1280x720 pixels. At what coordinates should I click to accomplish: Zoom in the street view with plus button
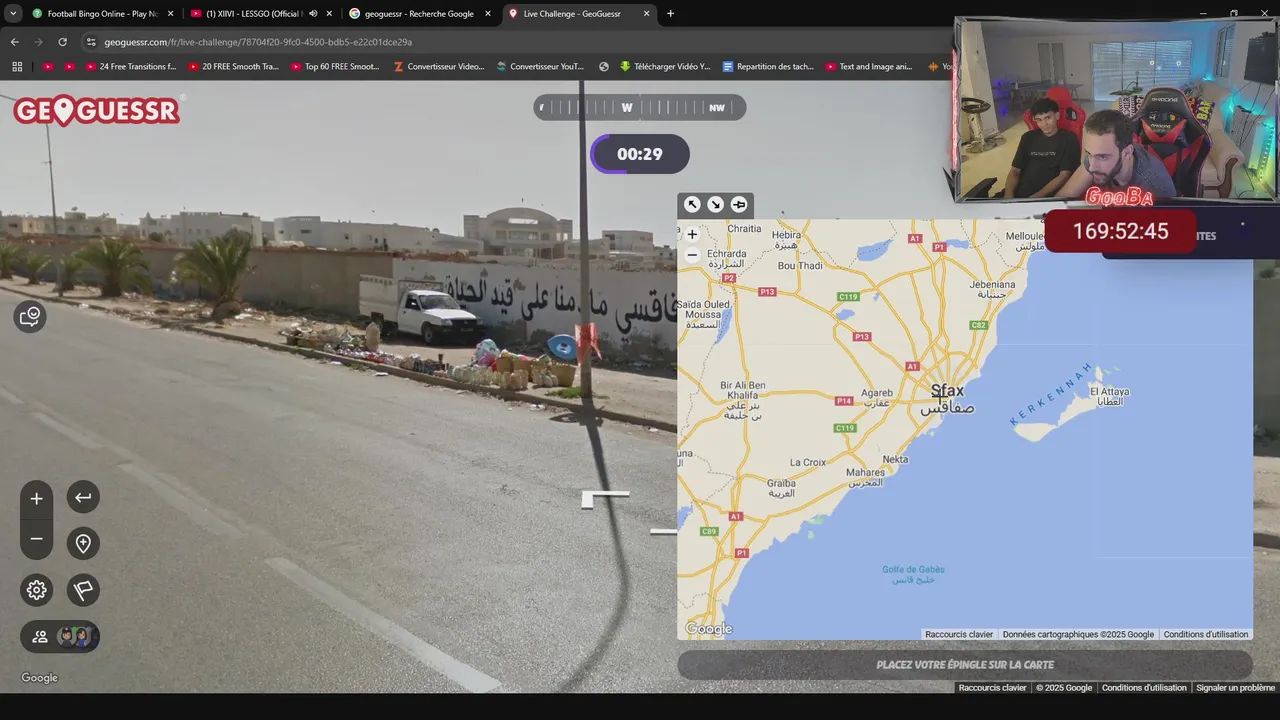point(36,498)
